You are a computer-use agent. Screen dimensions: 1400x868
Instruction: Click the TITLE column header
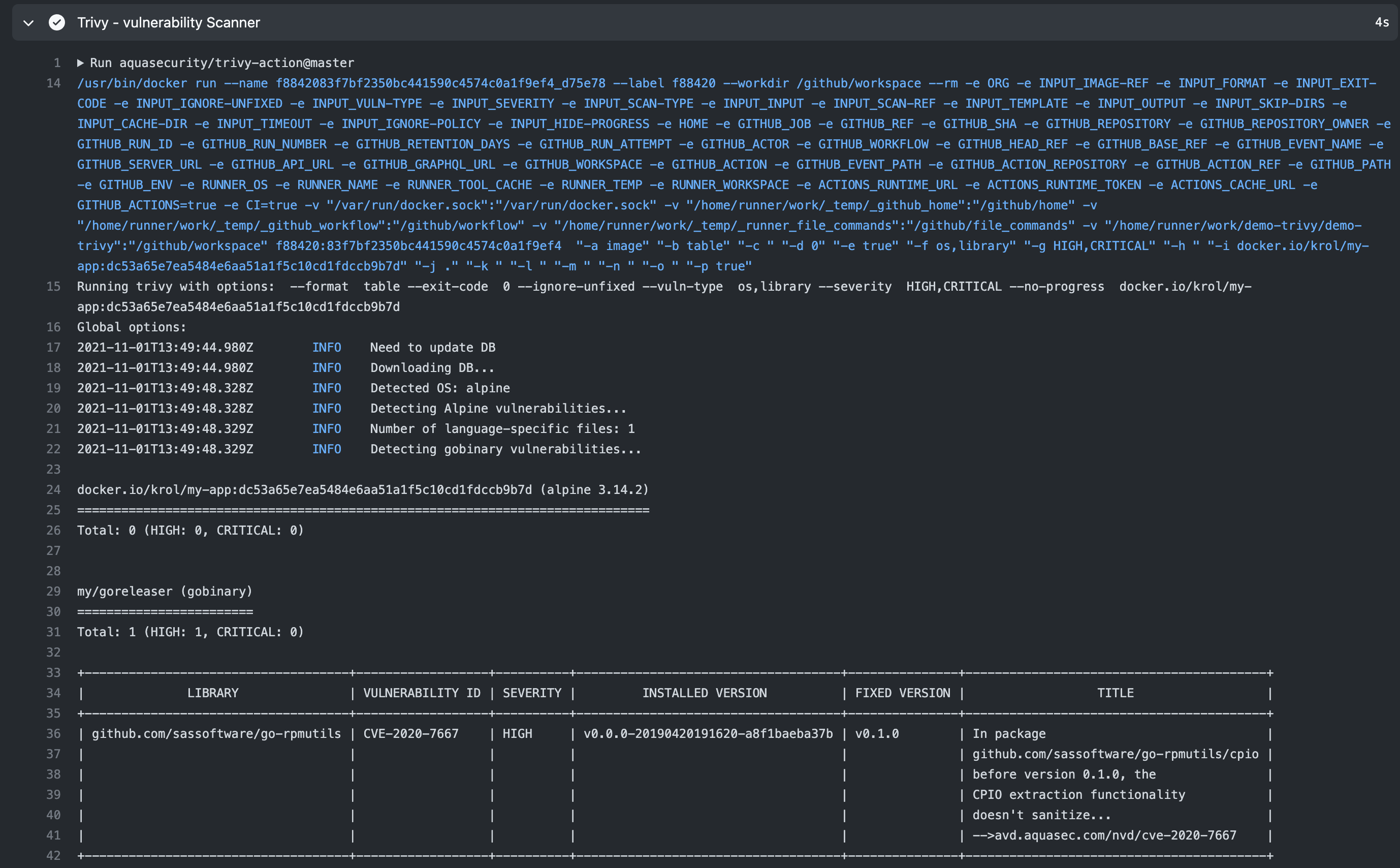1116,693
